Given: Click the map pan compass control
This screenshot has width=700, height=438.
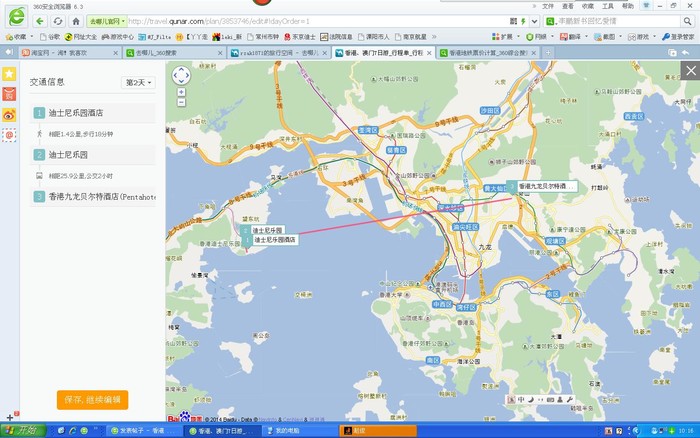Looking at the screenshot, I should (x=181, y=75).
